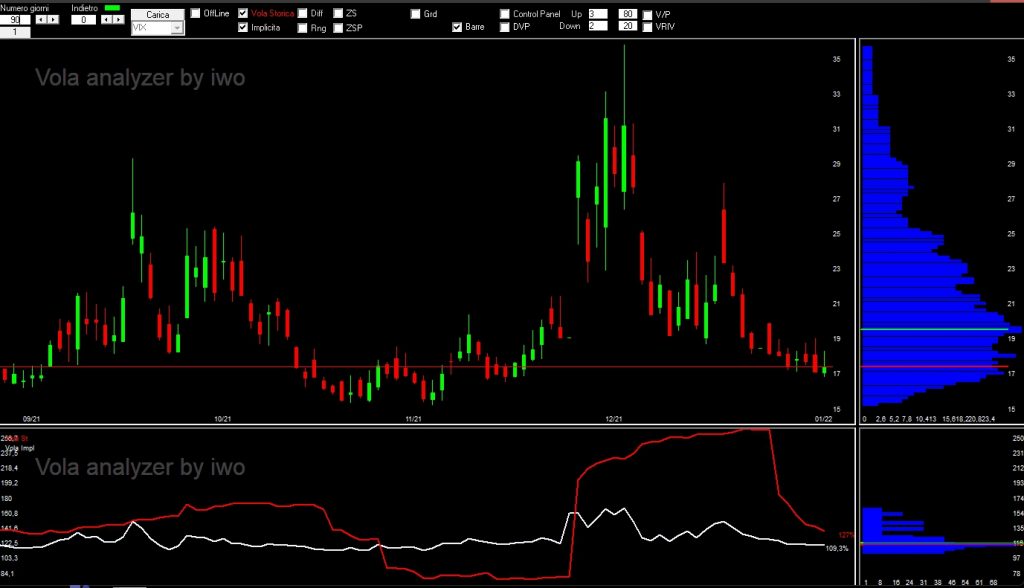1024x588 pixels.
Task: Uncheck the Implicita checkbox
Action: pos(243,27)
